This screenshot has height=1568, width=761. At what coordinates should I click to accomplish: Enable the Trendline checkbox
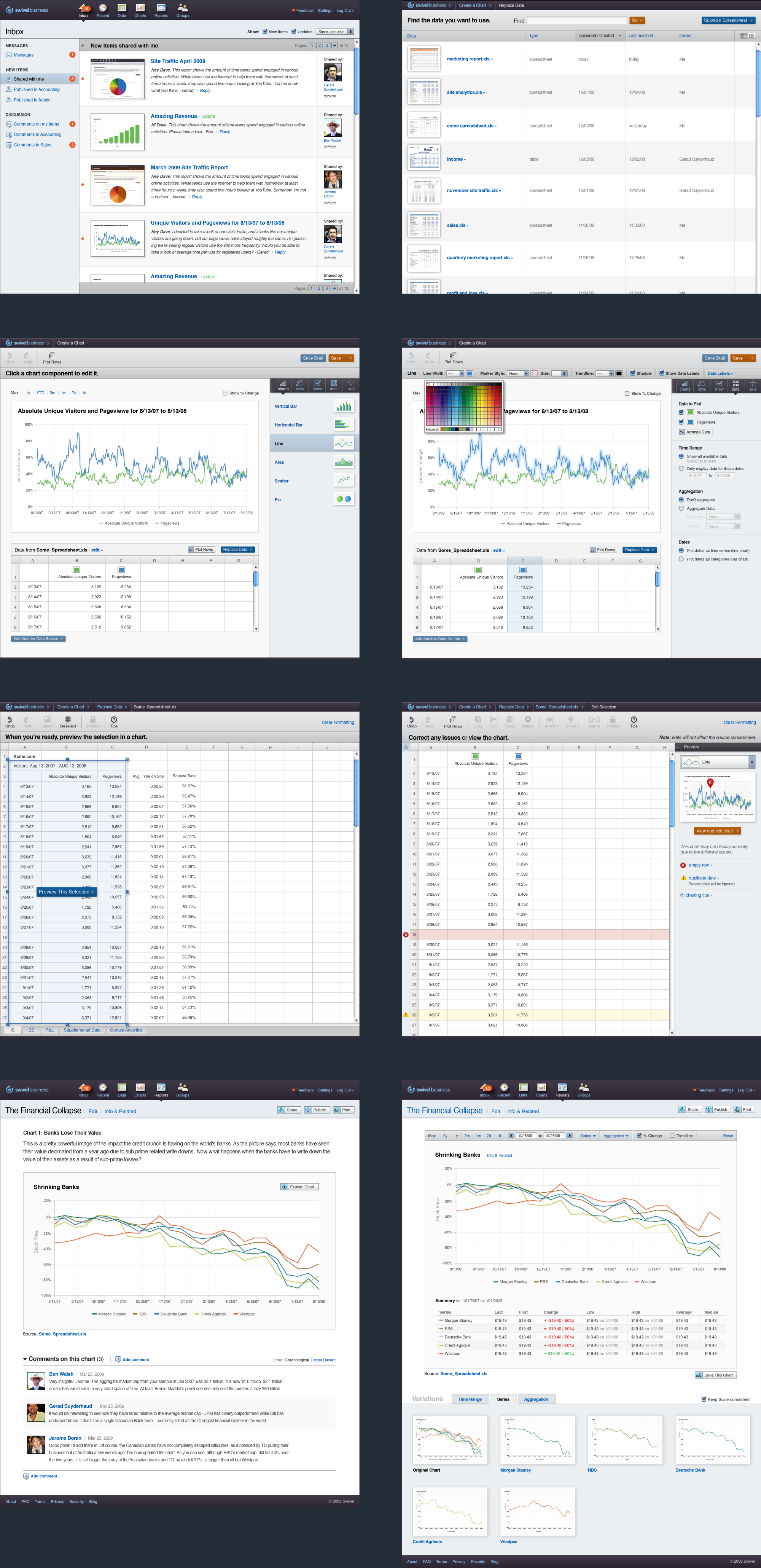point(672,1135)
